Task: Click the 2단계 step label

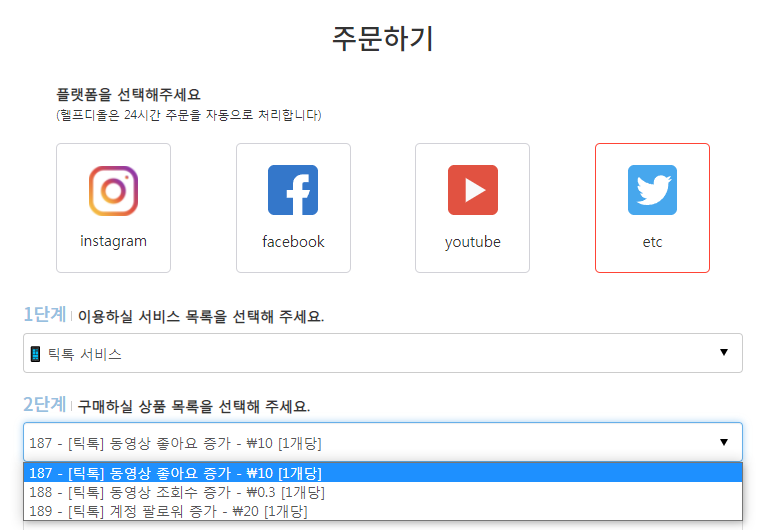Action: click(44, 404)
